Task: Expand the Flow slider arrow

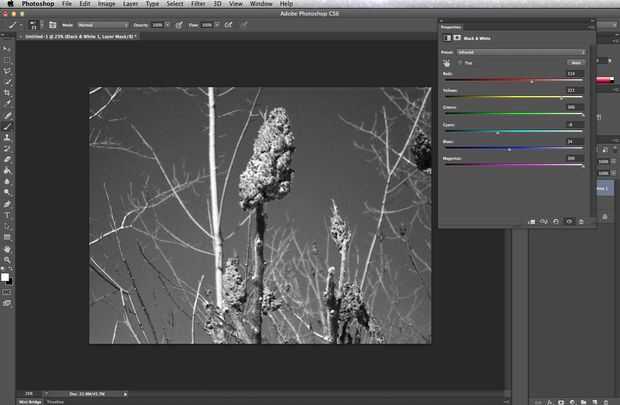Action: click(217, 25)
